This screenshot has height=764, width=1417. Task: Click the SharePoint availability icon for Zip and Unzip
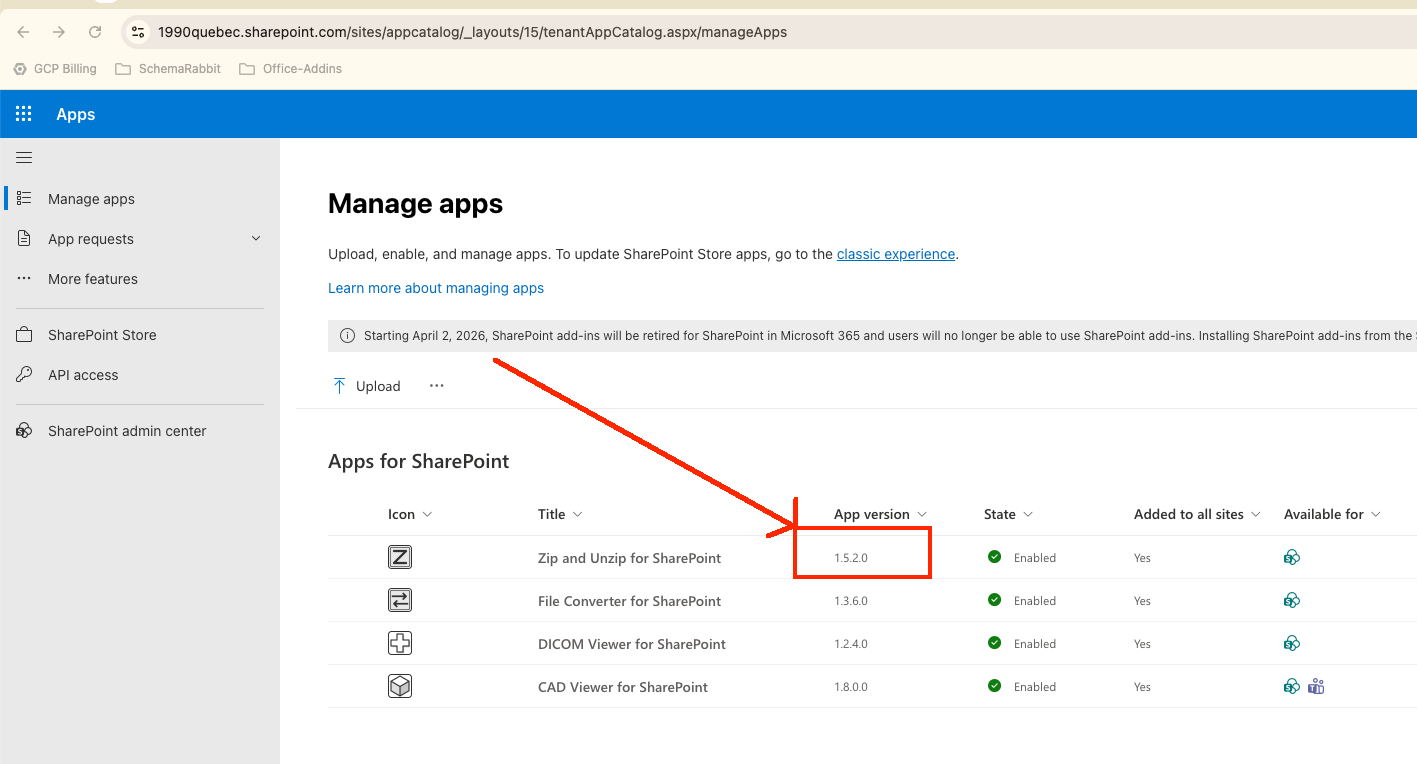(1292, 557)
